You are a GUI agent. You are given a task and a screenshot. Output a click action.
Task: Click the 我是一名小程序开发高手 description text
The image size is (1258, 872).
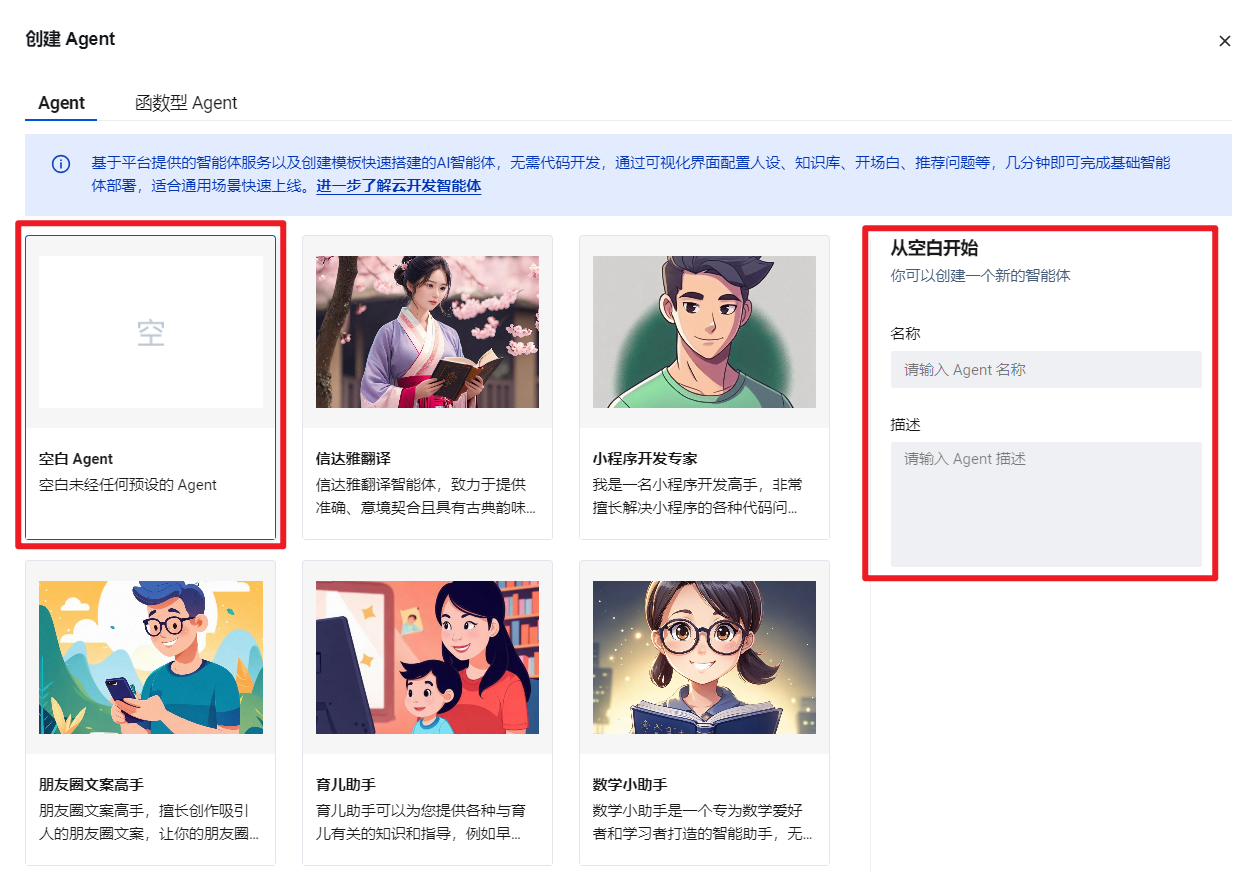pyautogui.click(x=699, y=496)
